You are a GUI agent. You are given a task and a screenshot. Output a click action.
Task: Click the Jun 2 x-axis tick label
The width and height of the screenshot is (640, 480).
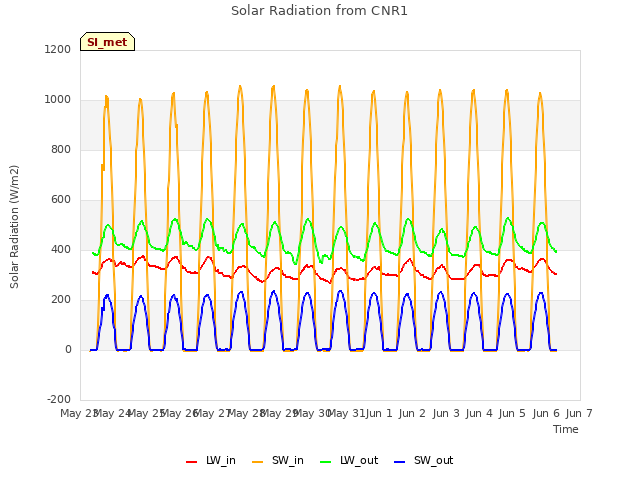412,413
